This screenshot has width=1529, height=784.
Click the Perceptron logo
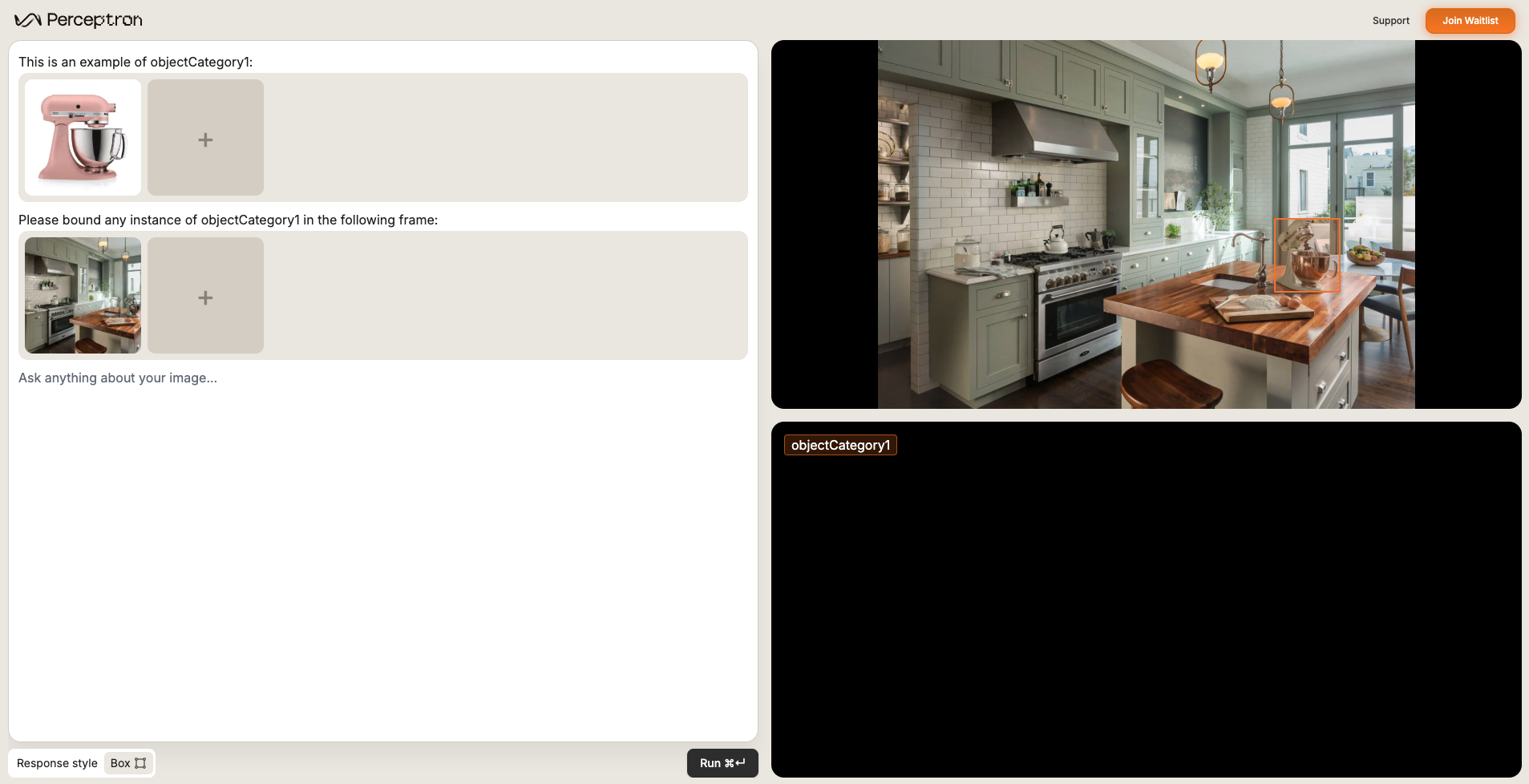pyautogui.click(x=78, y=19)
